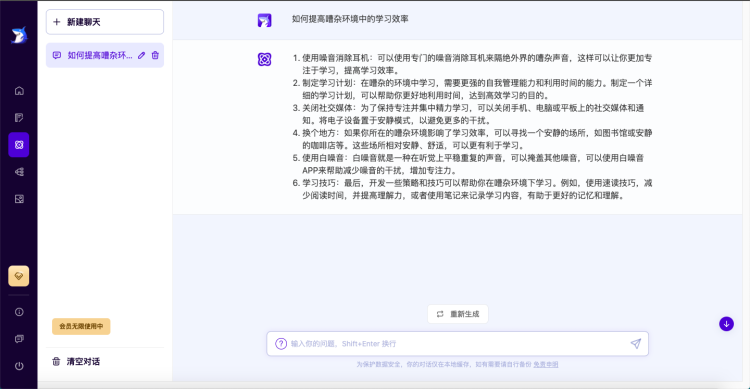Select the 如何提高嘈杂环... chat entry
The image size is (750, 389).
coord(105,56)
